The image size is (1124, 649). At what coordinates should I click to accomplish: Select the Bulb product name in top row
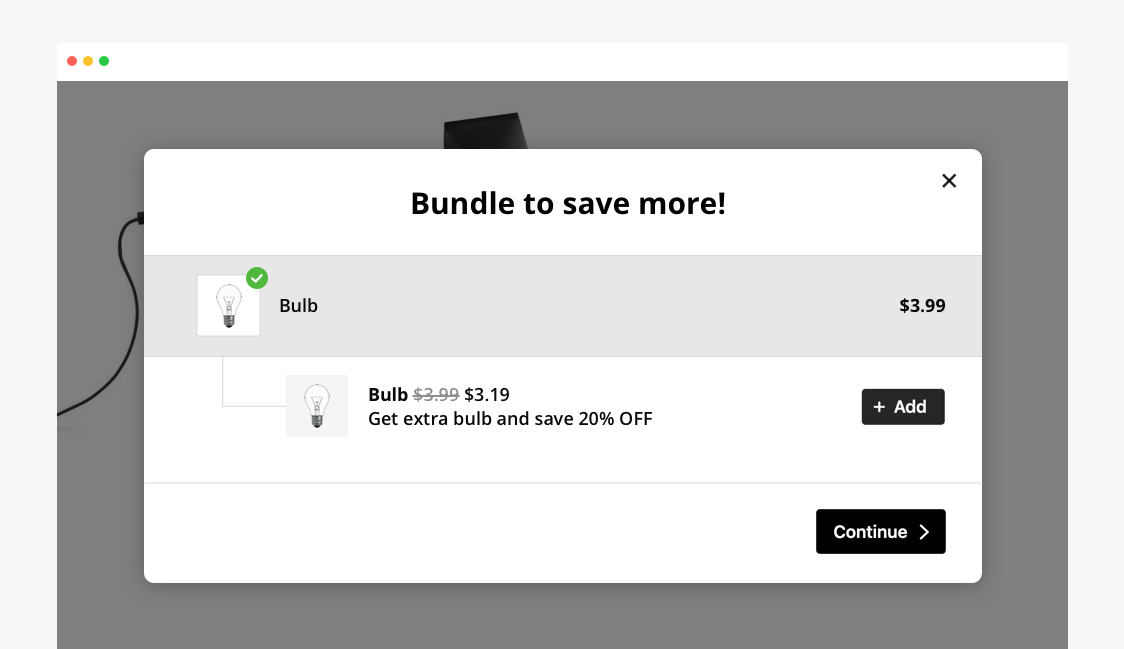[298, 305]
